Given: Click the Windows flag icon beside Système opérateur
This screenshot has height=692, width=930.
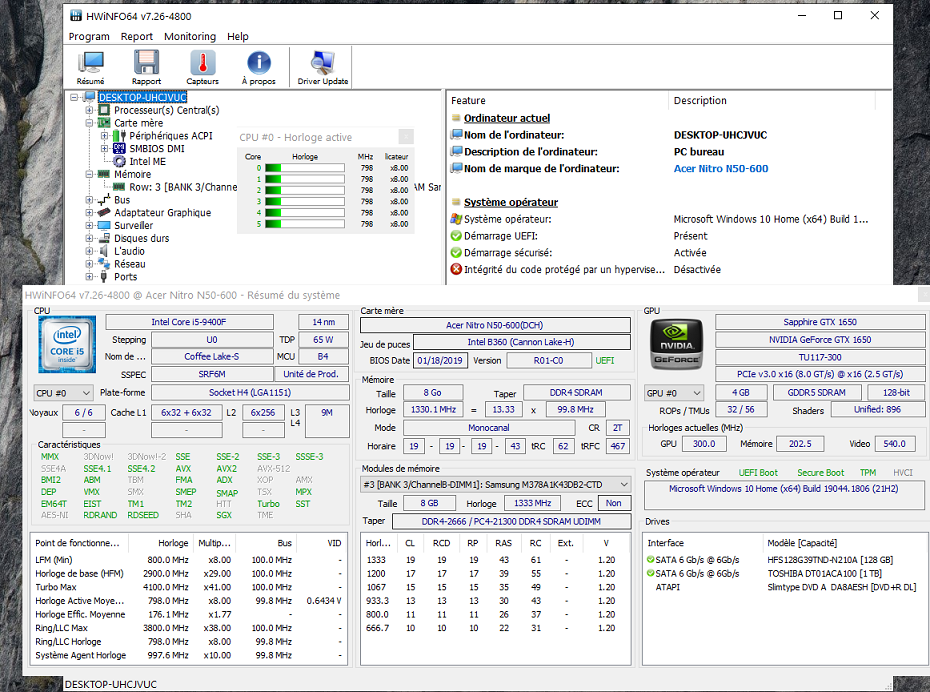Looking at the screenshot, I should pyautogui.click(x=456, y=219).
